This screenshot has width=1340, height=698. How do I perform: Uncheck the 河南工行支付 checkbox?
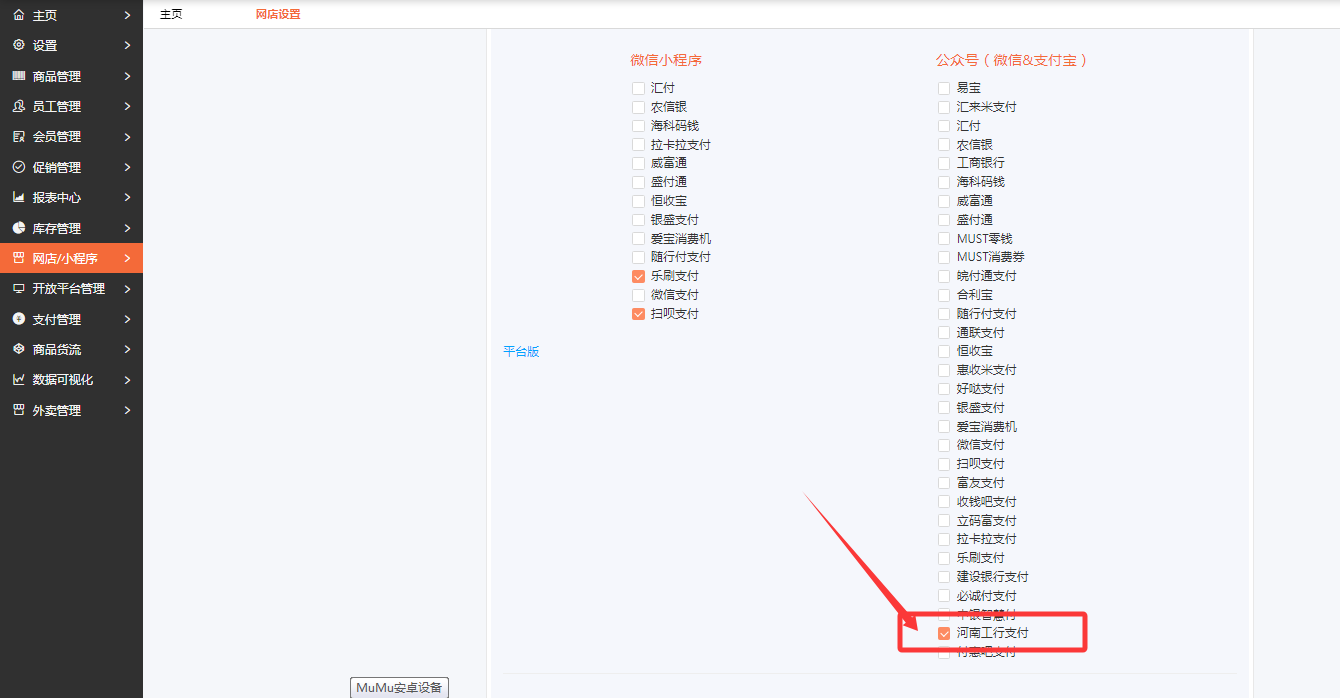pos(944,633)
